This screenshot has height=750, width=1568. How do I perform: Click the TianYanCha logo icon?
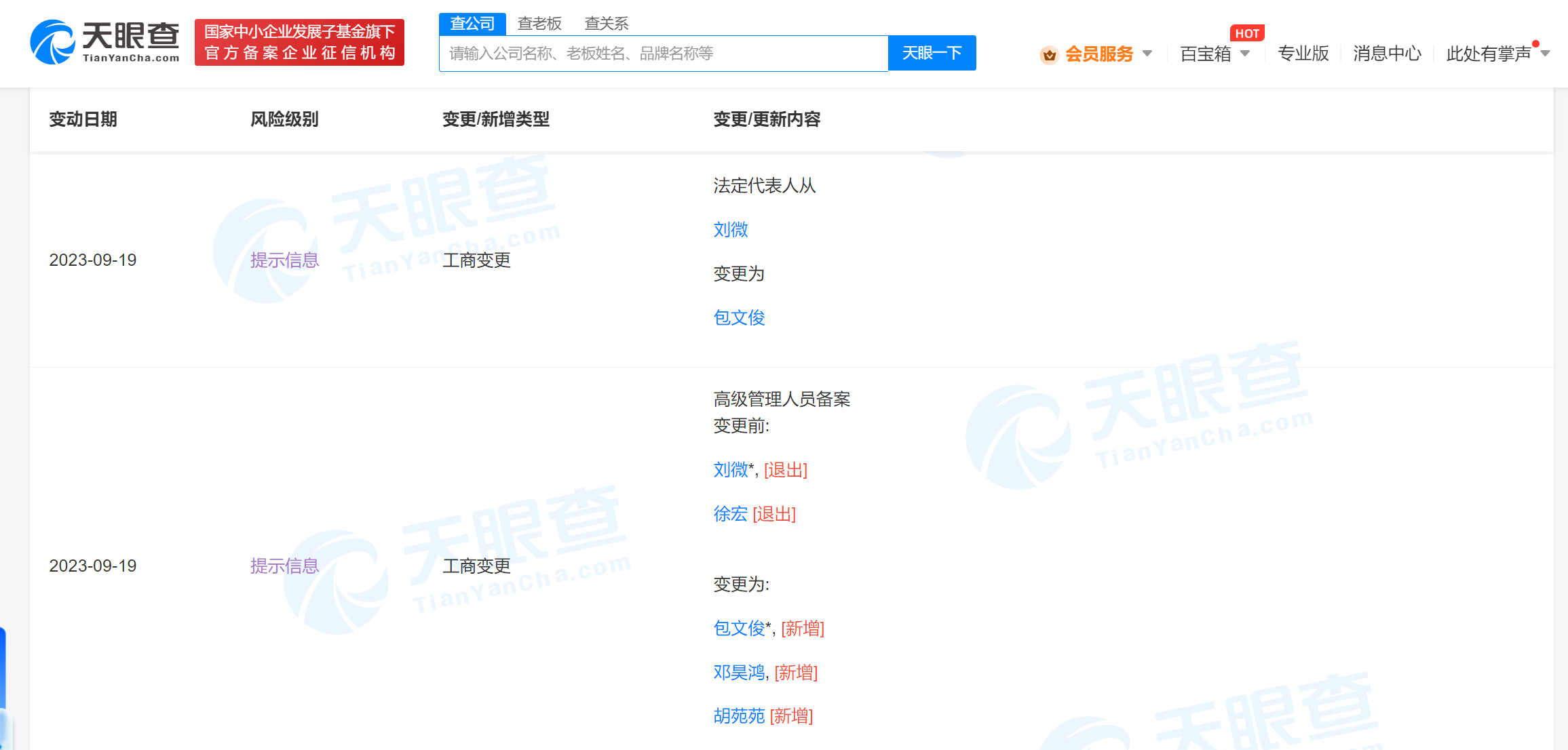coord(53,42)
